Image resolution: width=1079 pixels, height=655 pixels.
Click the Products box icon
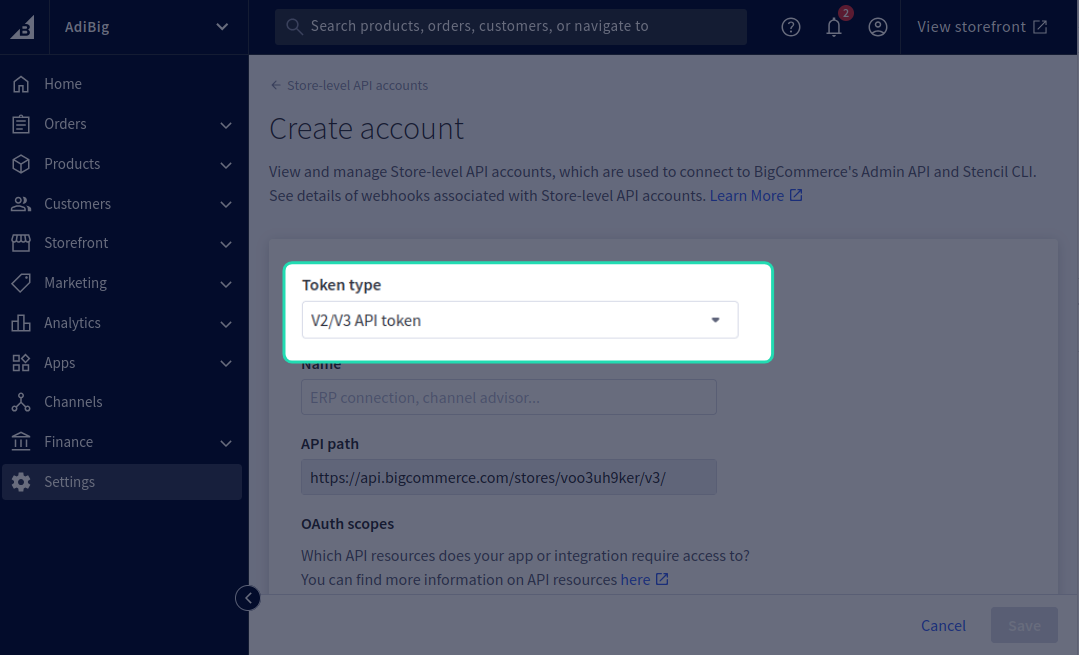tap(21, 164)
